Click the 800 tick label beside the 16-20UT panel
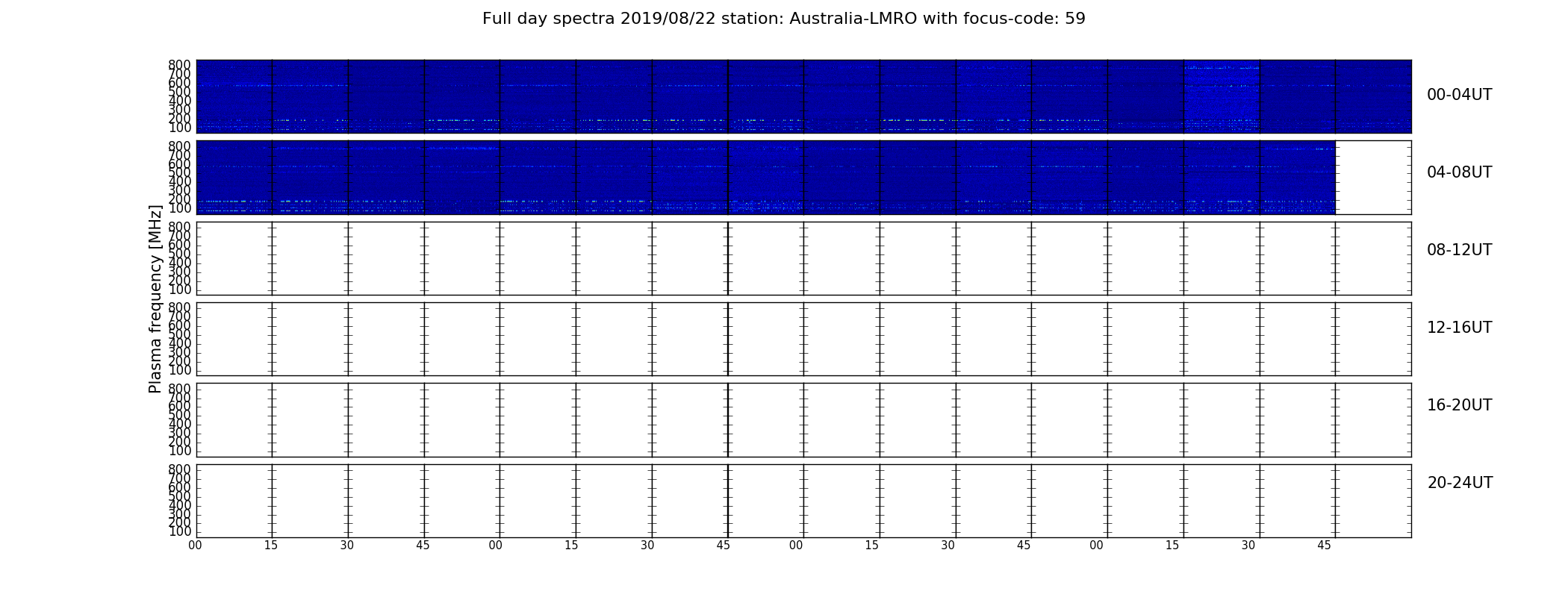The width and height of the screenshot is (1568, 597). pyautogui.click(x=180, y=389)
